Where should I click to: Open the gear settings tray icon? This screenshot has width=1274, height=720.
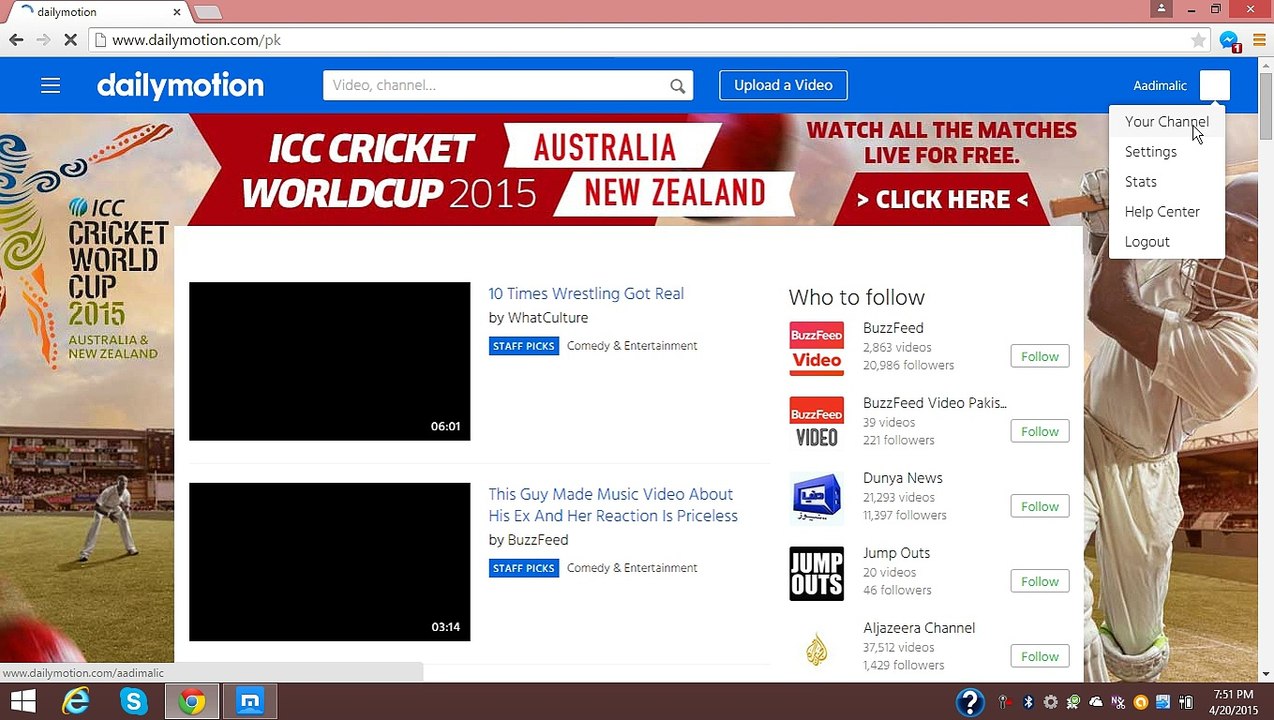click(1050, 702)
